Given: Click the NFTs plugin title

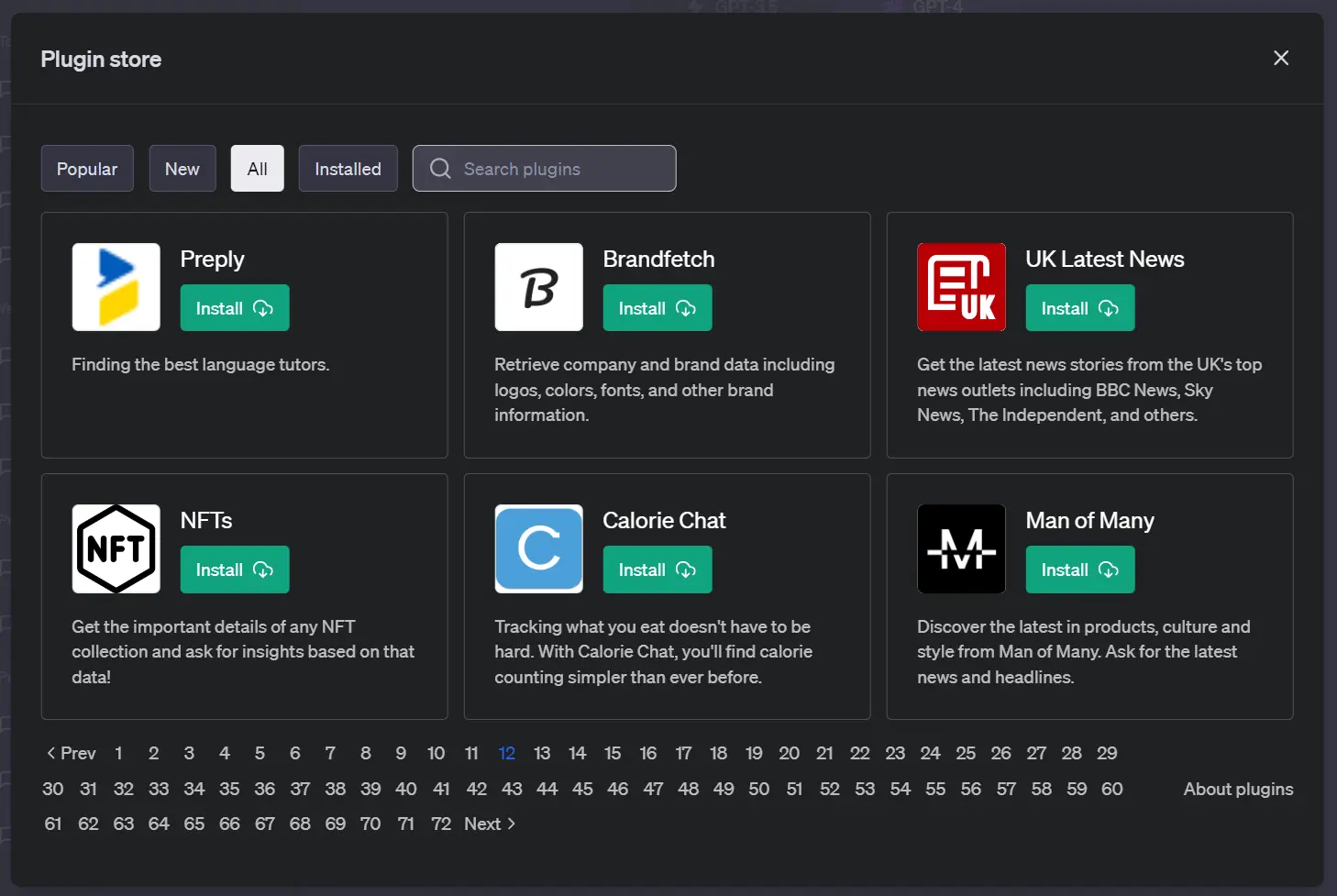Looking at the screenshot, I should point(206,521).
